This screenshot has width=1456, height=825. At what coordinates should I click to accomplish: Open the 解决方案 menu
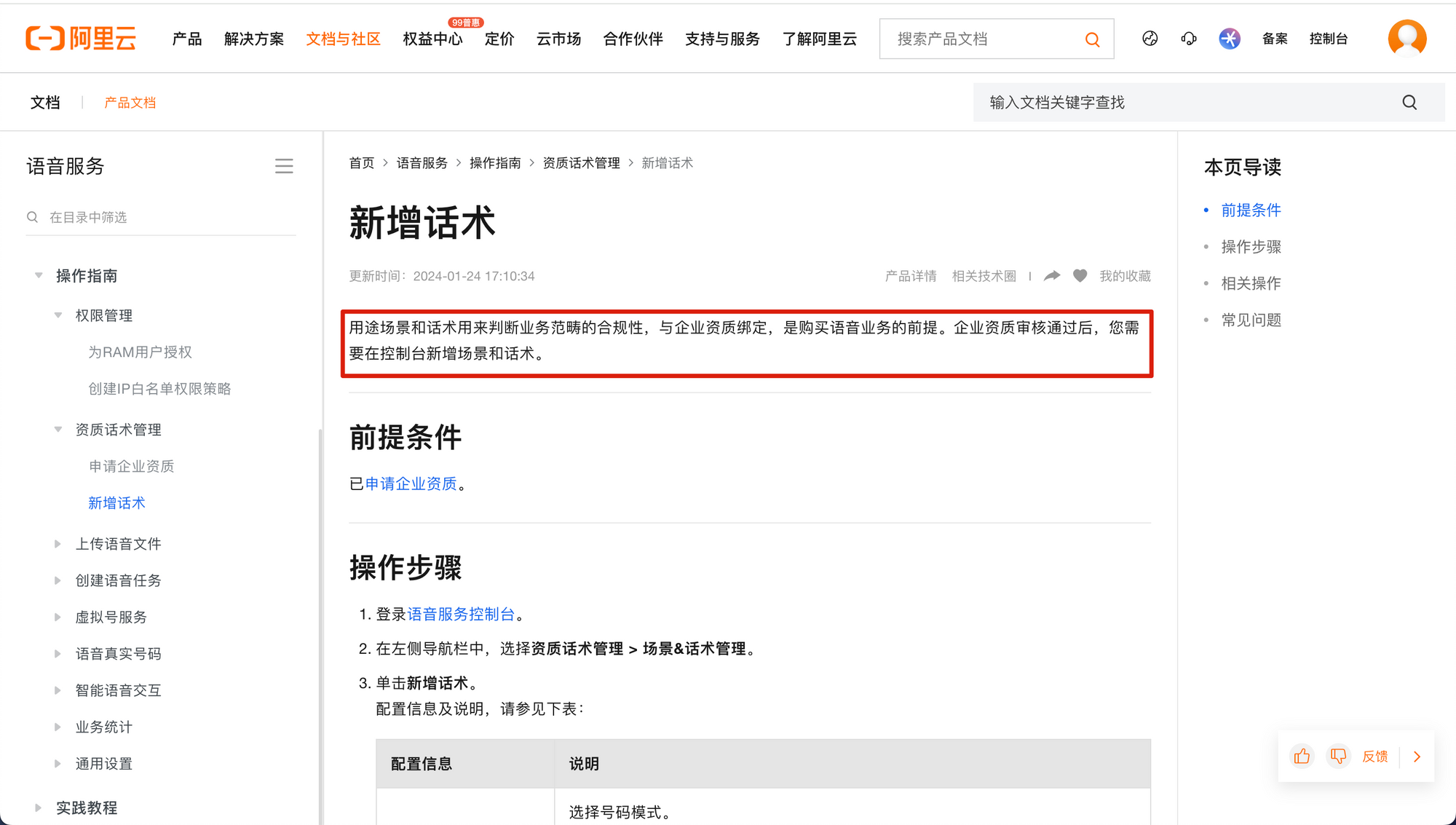coord(254,39)
